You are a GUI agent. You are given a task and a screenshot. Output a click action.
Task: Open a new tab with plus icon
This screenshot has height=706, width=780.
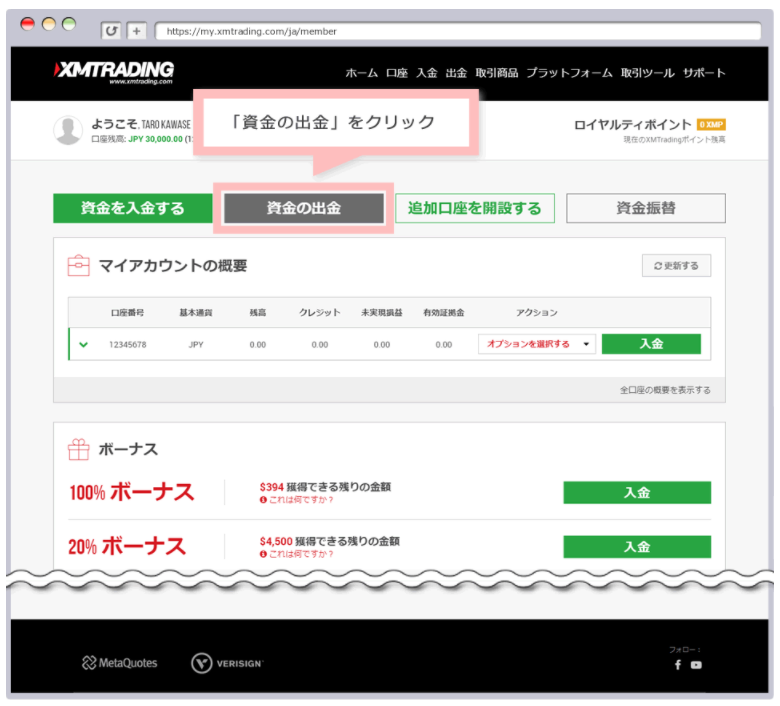tap(136, 31)
